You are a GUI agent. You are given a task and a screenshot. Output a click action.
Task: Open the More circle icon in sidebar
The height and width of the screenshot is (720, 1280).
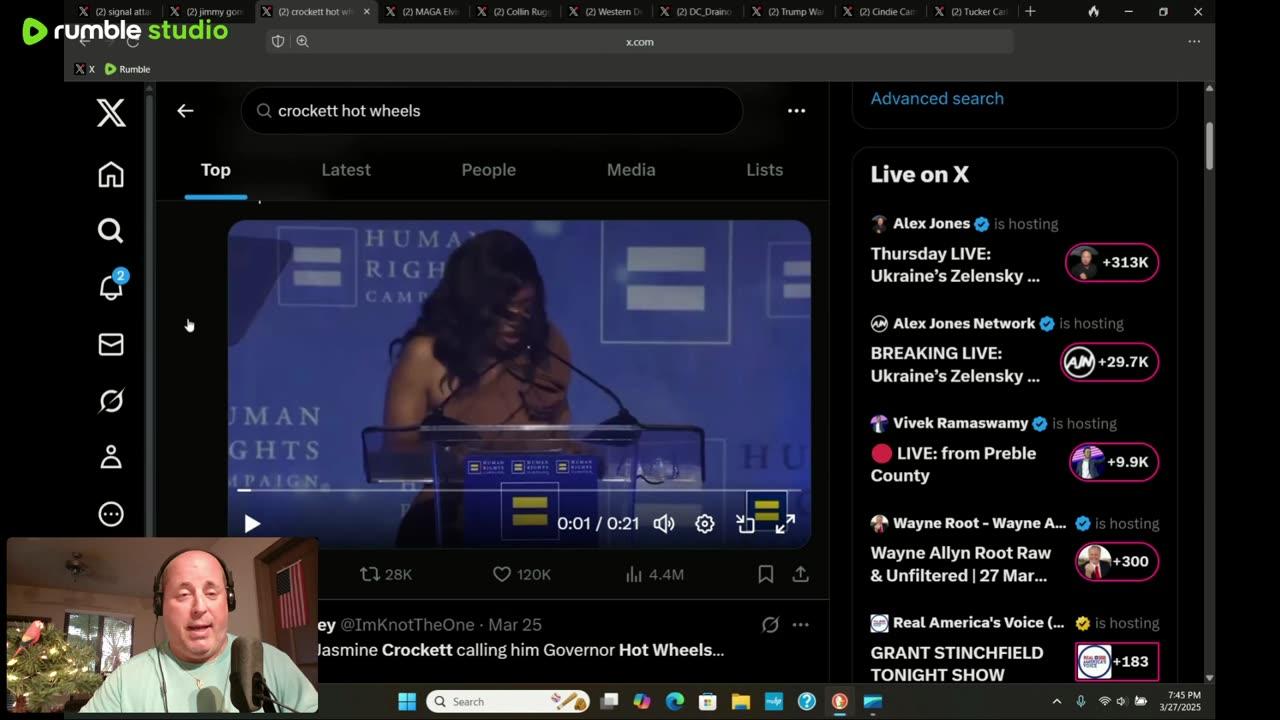click(x=111, y=514)
